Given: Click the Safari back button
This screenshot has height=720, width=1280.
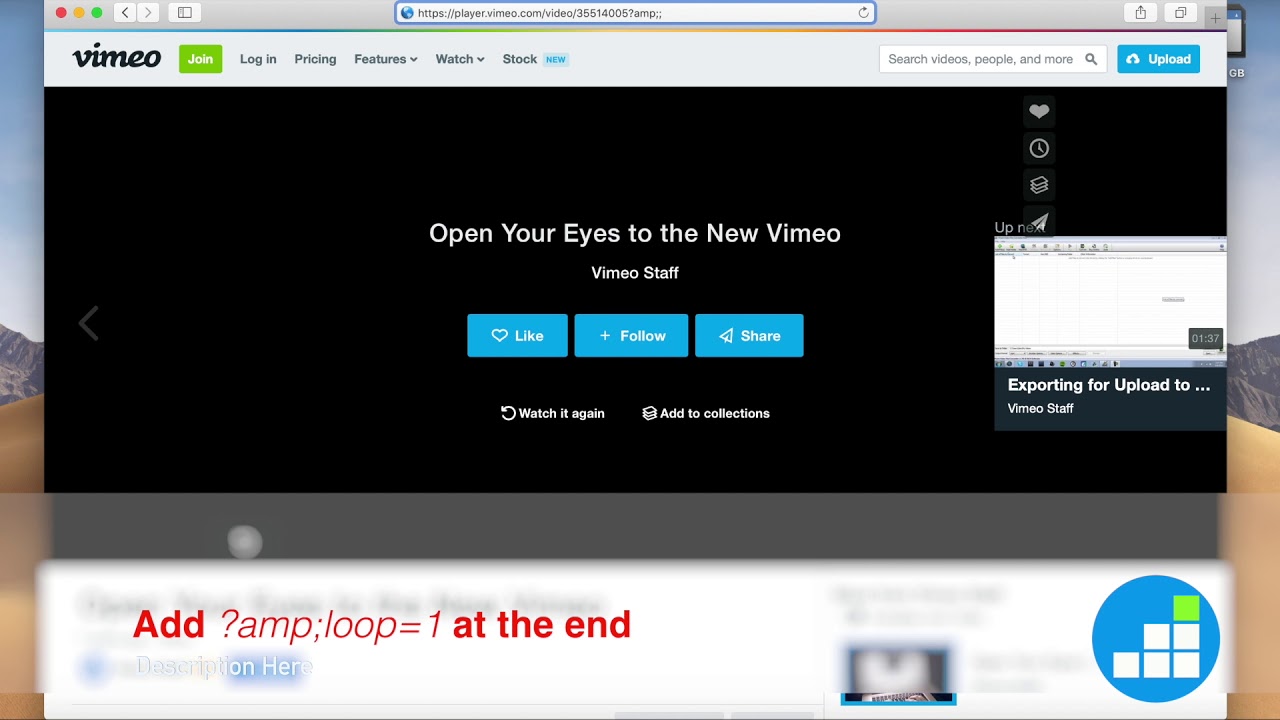Looking at the screenshot, I should pyautogui.click(x=125, y=13).
